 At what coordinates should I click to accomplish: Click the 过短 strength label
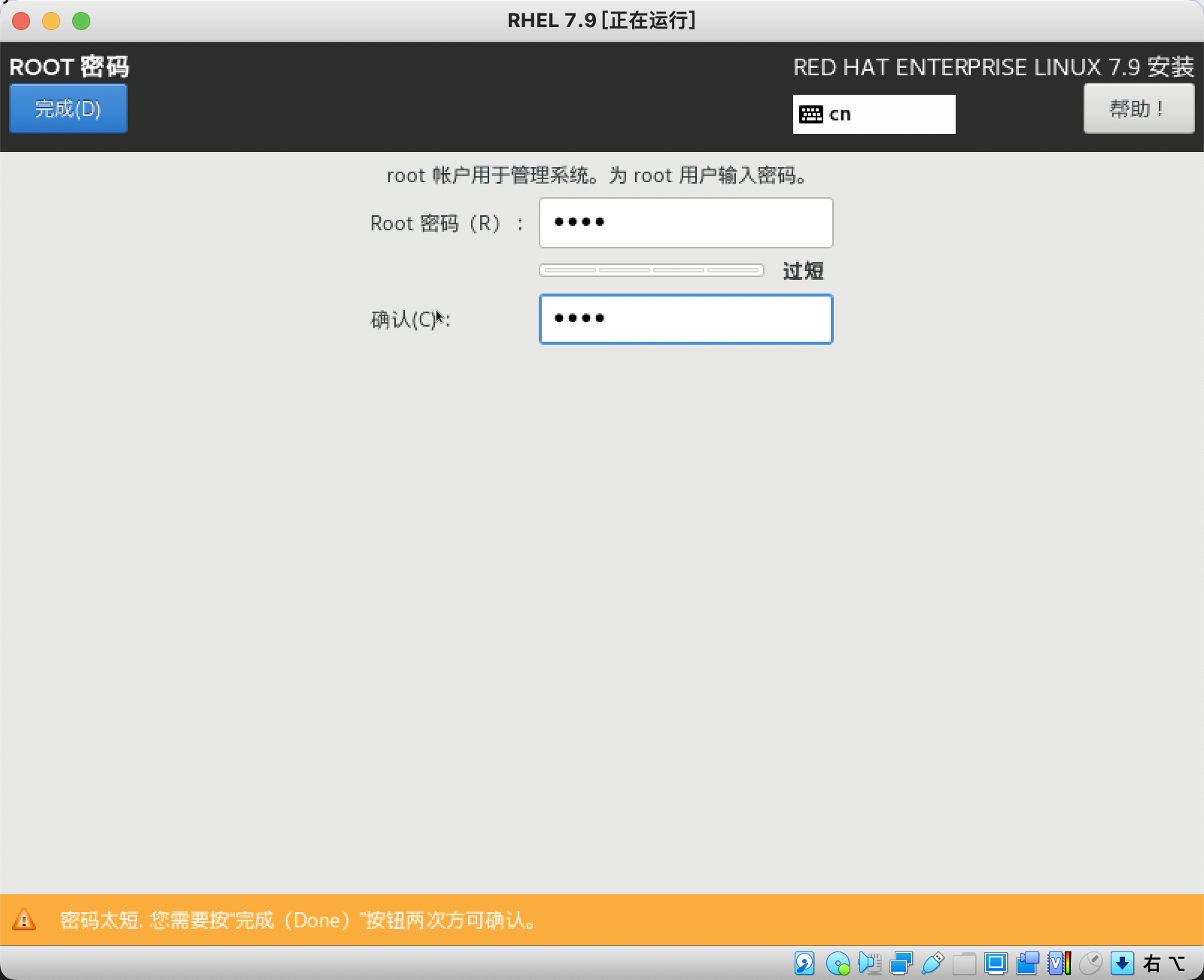pos(803,271)
